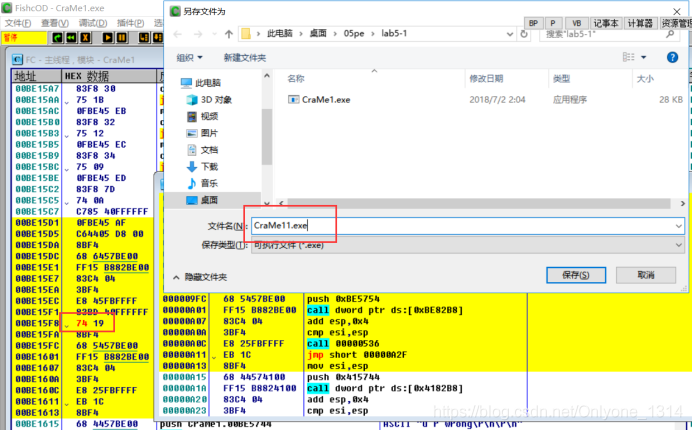
Task: Open the 查看(V) menu in FishcOD
Action: pos(55,23)
